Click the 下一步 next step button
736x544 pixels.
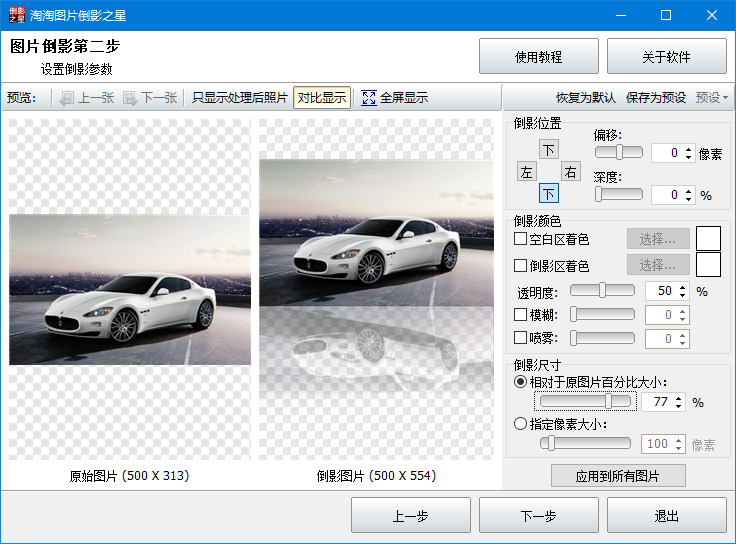pyautogui.click(x=538, y=516)
